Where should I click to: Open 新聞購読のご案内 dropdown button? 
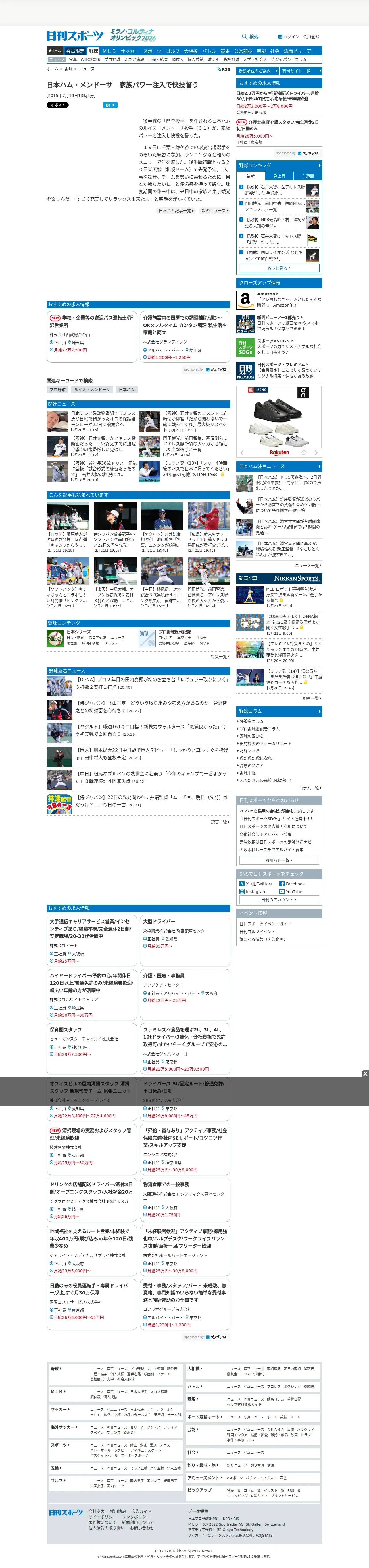[x=257, y=71]
